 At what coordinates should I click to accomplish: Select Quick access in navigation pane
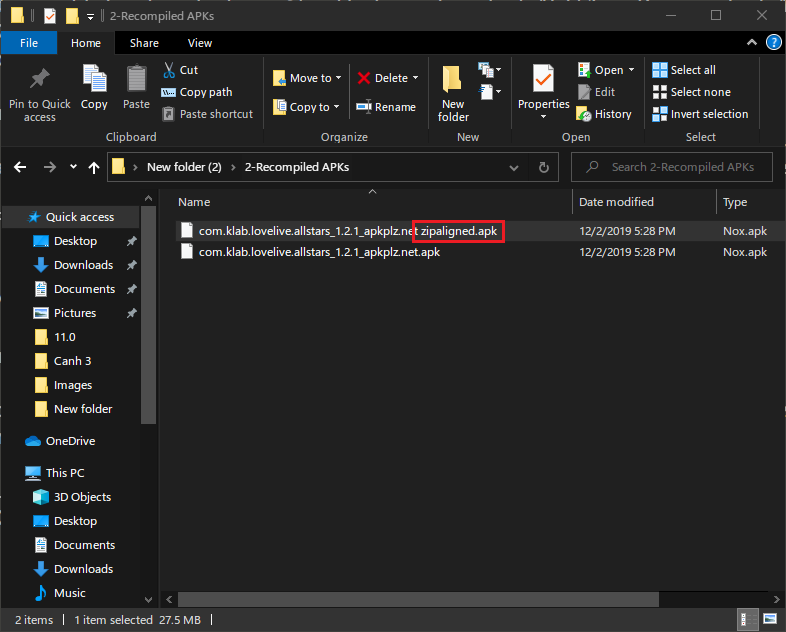tap(70, 217)
